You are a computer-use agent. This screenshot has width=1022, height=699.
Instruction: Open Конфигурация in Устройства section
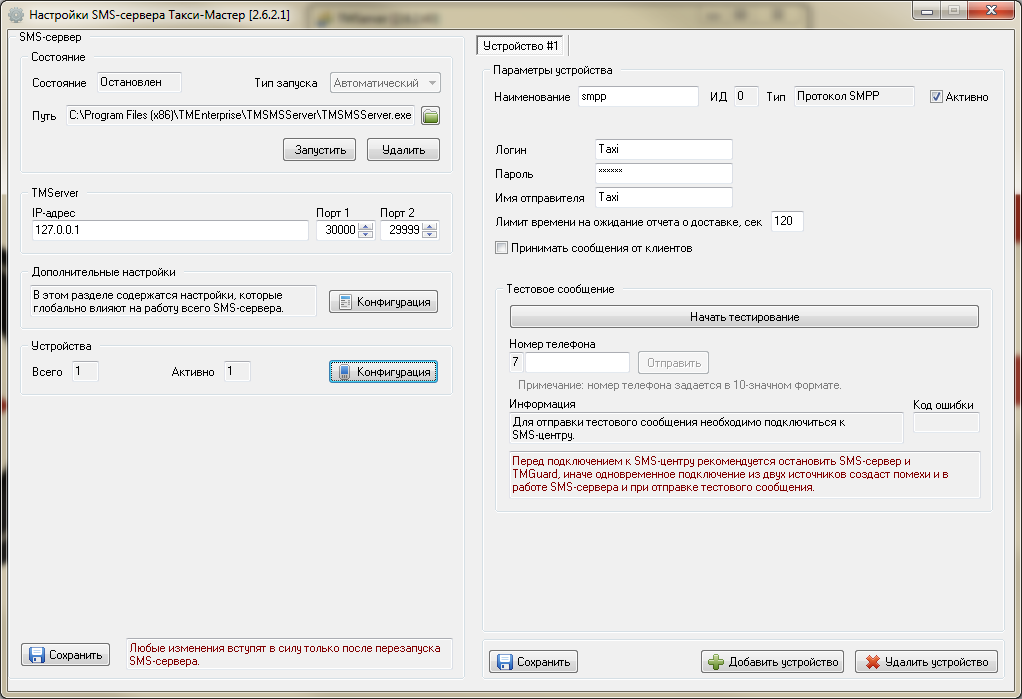(x=383, y=372)
